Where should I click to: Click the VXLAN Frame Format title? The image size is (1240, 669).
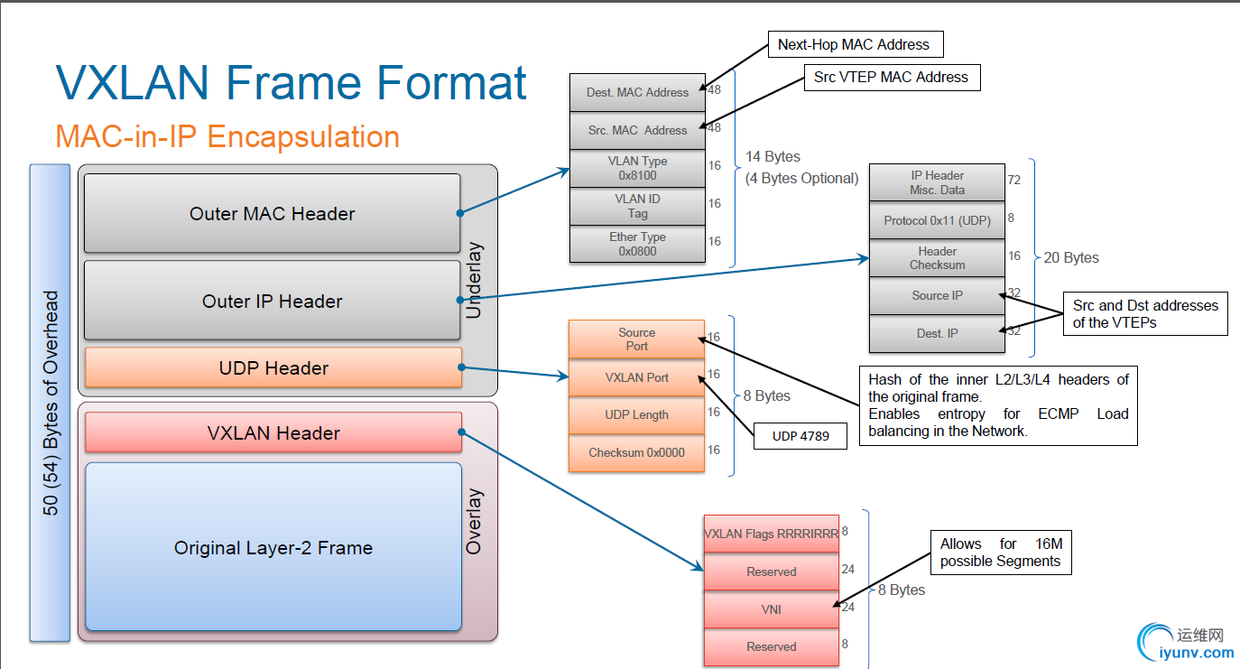click(291, 82)
